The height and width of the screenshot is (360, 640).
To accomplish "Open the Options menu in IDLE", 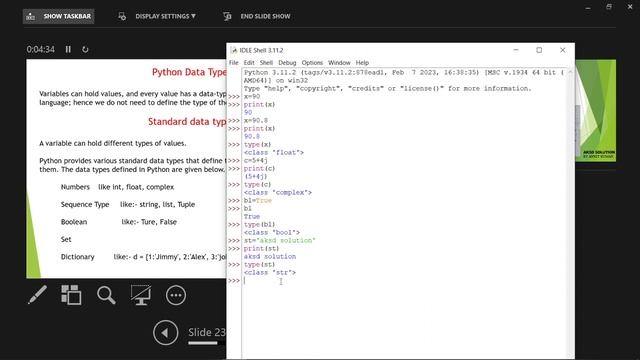I will click(x=312, y=63).
